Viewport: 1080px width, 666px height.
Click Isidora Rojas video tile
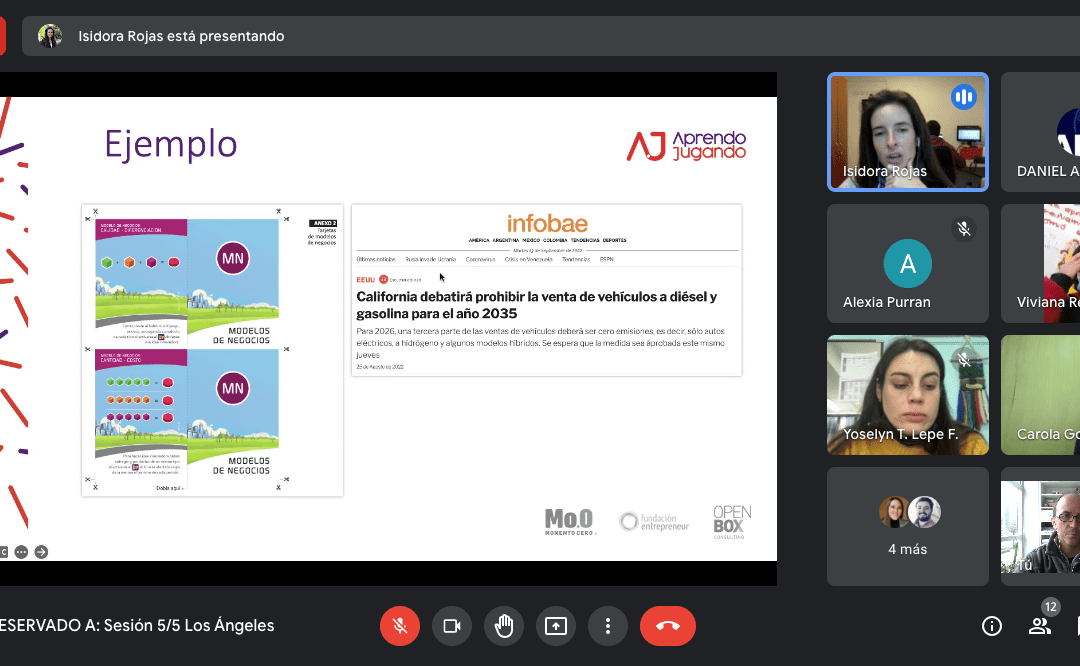[908, 132]
